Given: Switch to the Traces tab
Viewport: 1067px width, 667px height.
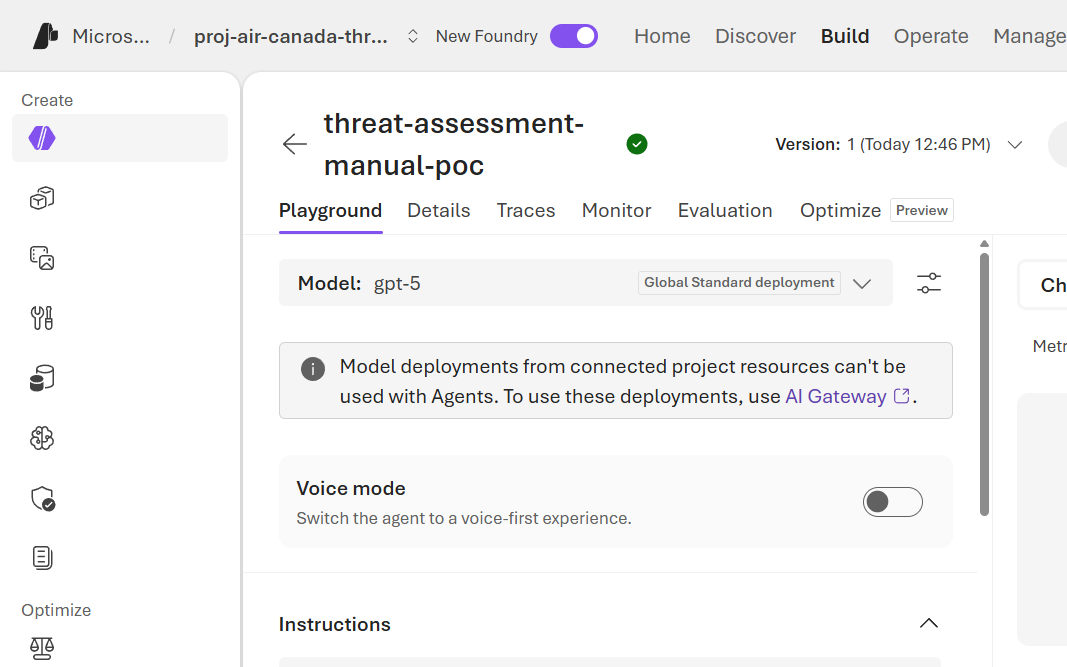Looking at the screenshot, I should pyautogui.click(x=526, y=210).
